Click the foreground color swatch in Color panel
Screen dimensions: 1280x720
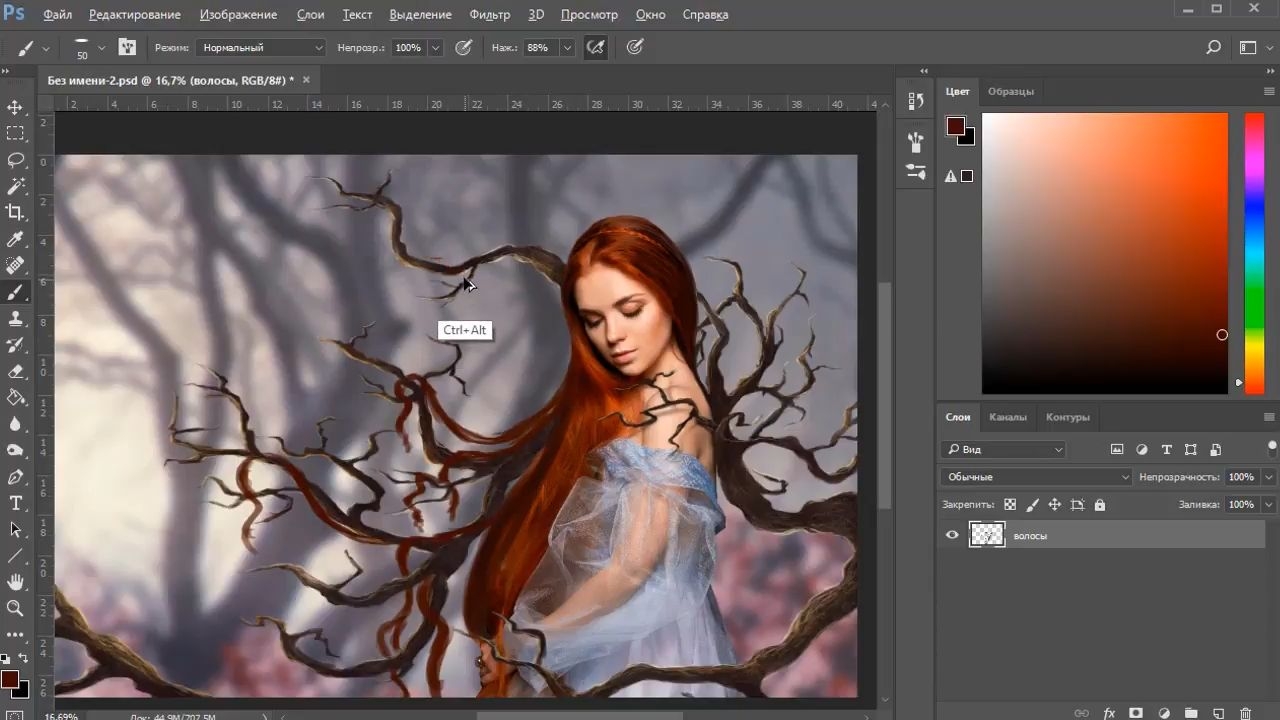click(x=956, y=126)
